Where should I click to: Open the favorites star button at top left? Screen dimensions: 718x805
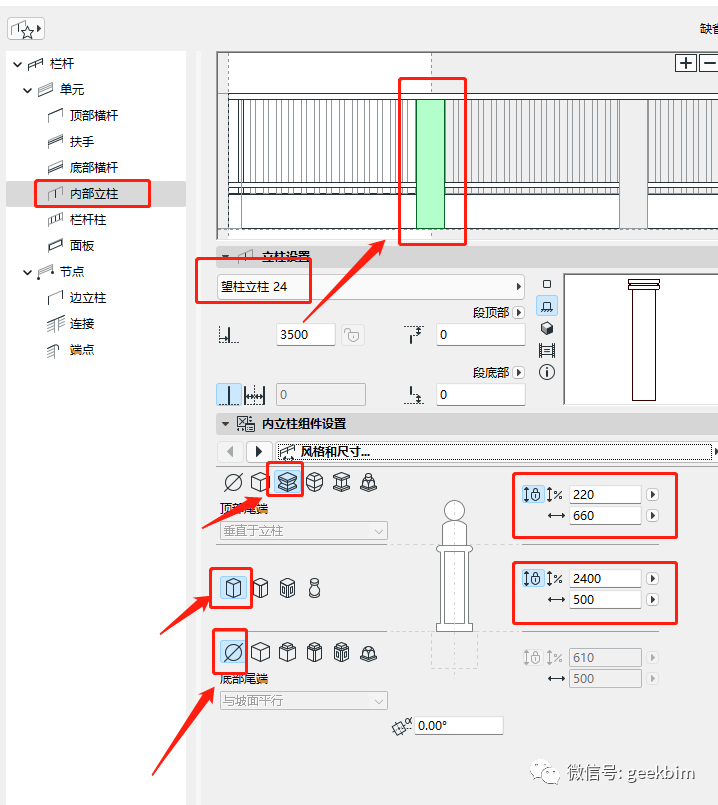25,29
